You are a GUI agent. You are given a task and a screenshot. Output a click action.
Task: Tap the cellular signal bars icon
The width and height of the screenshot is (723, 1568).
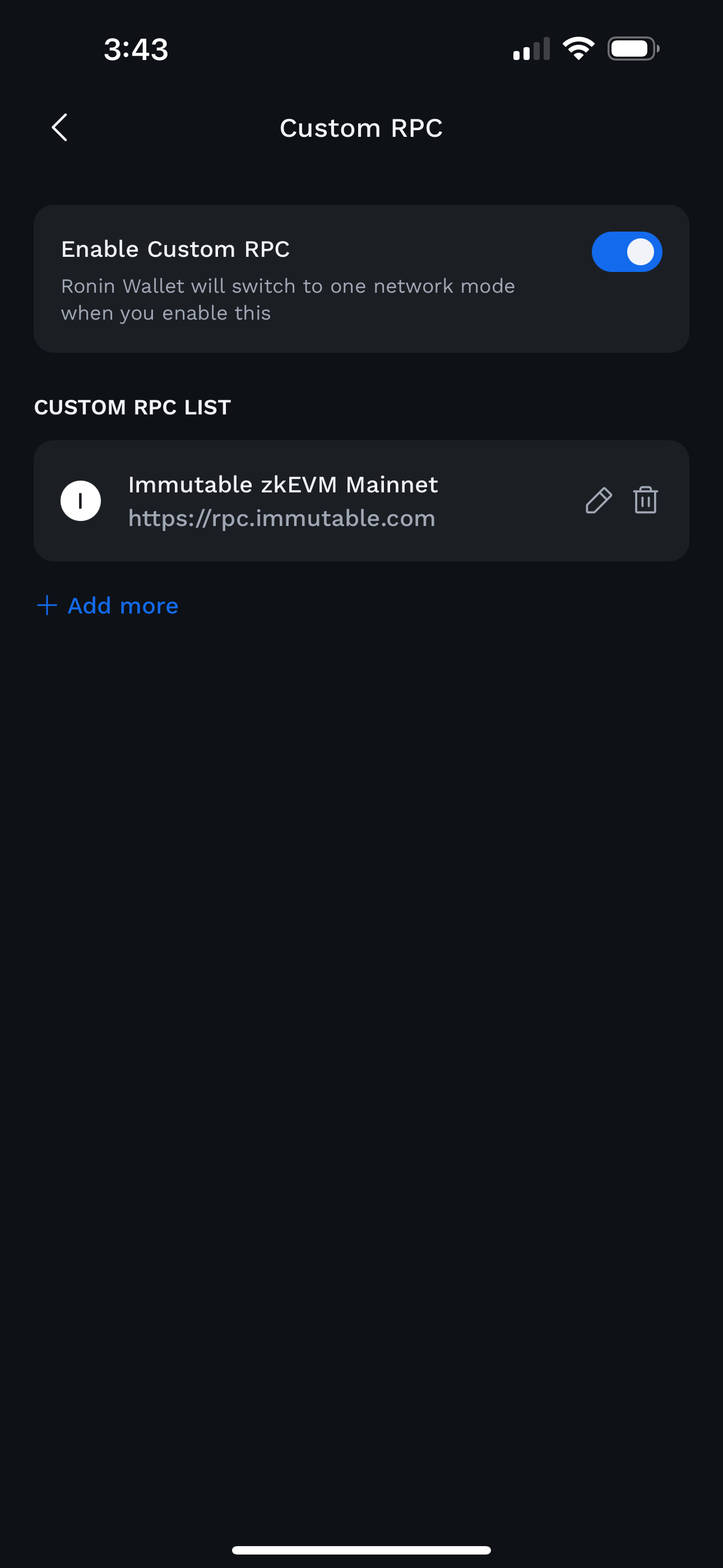click(531, 49)
